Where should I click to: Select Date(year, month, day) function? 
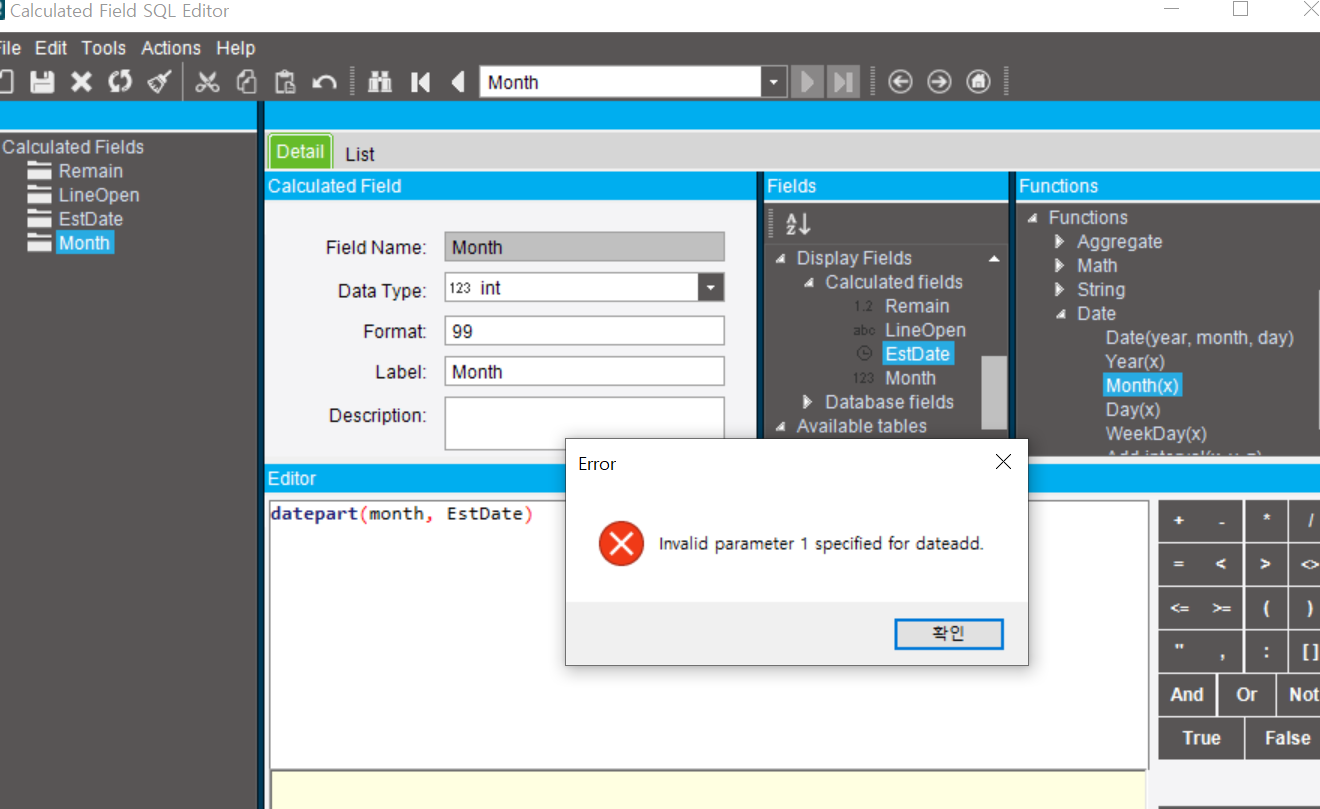[1199, 337]
